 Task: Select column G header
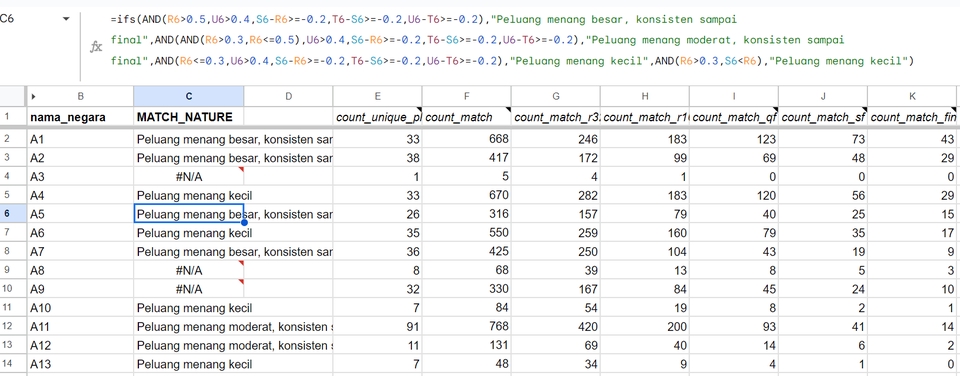point(556,96)
